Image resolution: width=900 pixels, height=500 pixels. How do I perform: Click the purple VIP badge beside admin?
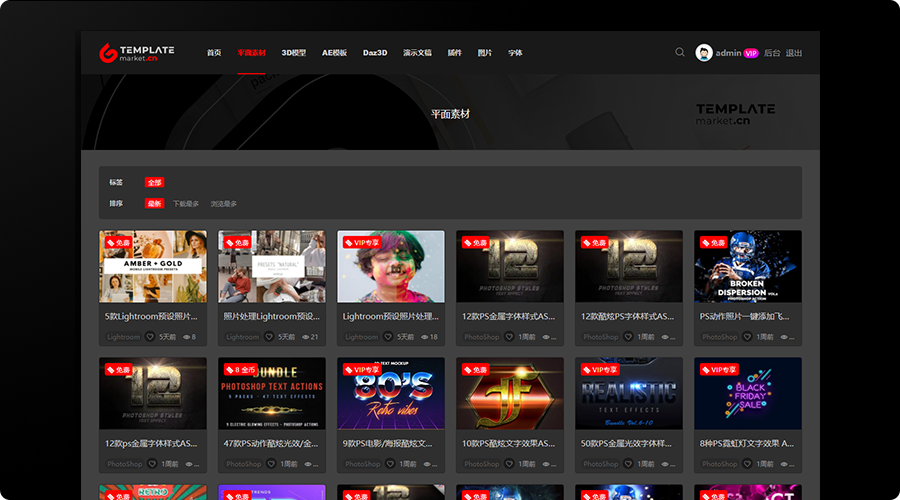click(751, 53)
